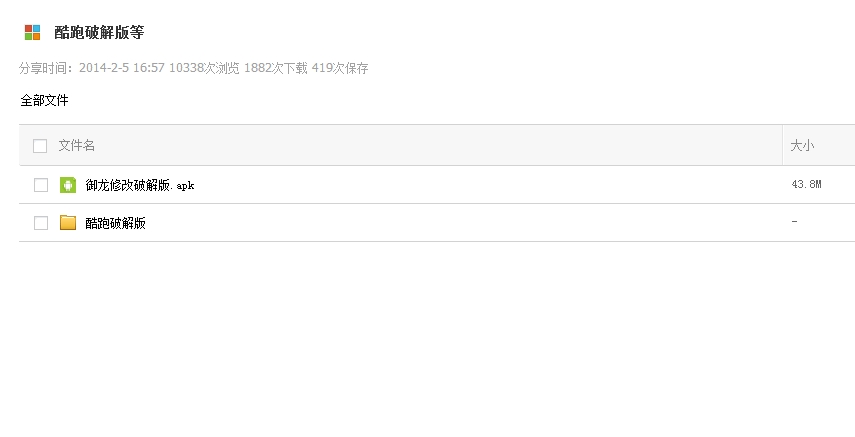Viewport: 855px width, 437px height.
Task: Open the 酷跑破解版 folder by its name
Action: (x=115, y=223)
